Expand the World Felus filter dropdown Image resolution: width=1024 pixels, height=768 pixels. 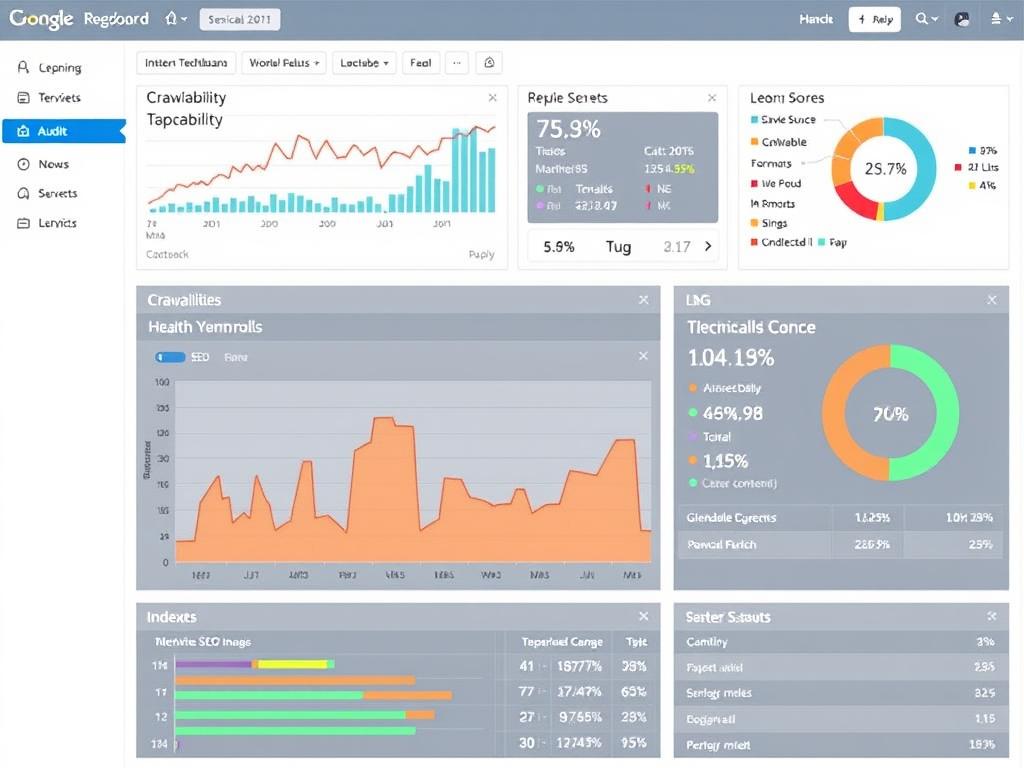pyautogui.click(x=283, y=62)
